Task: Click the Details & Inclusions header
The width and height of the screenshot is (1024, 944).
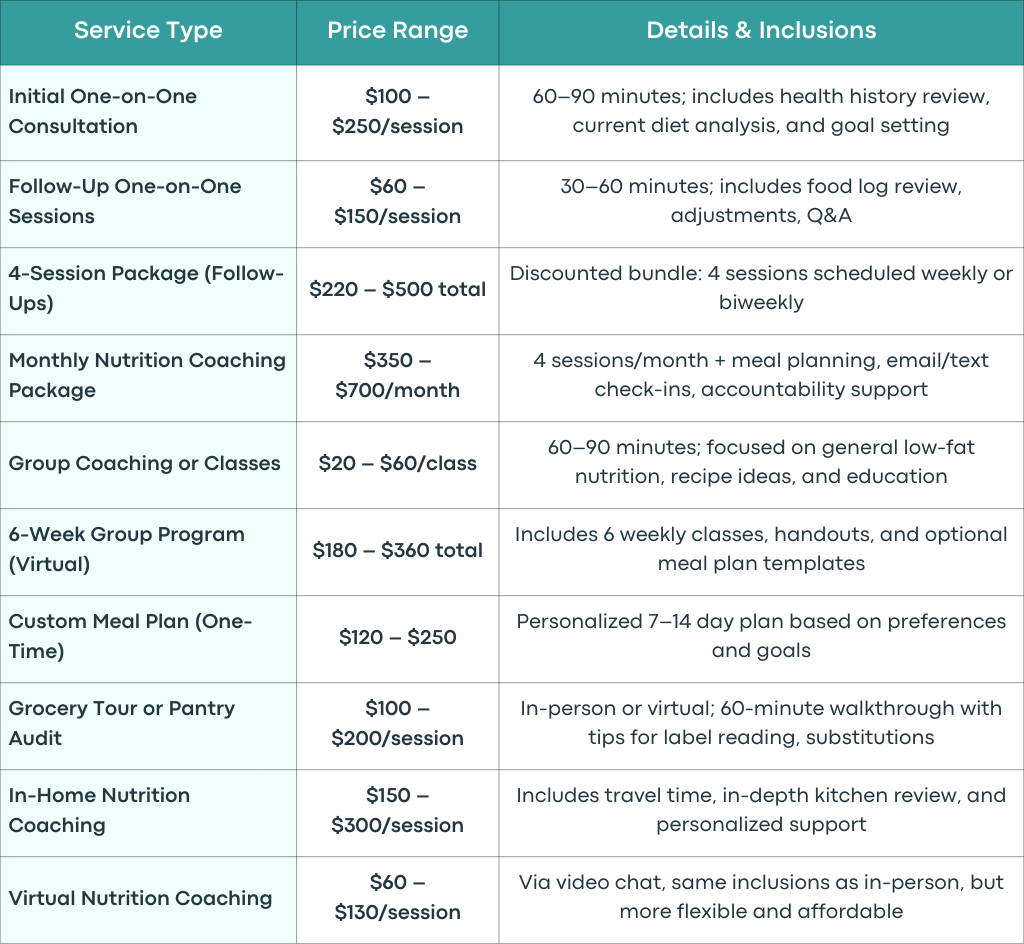Action: (x=761, y=31)
